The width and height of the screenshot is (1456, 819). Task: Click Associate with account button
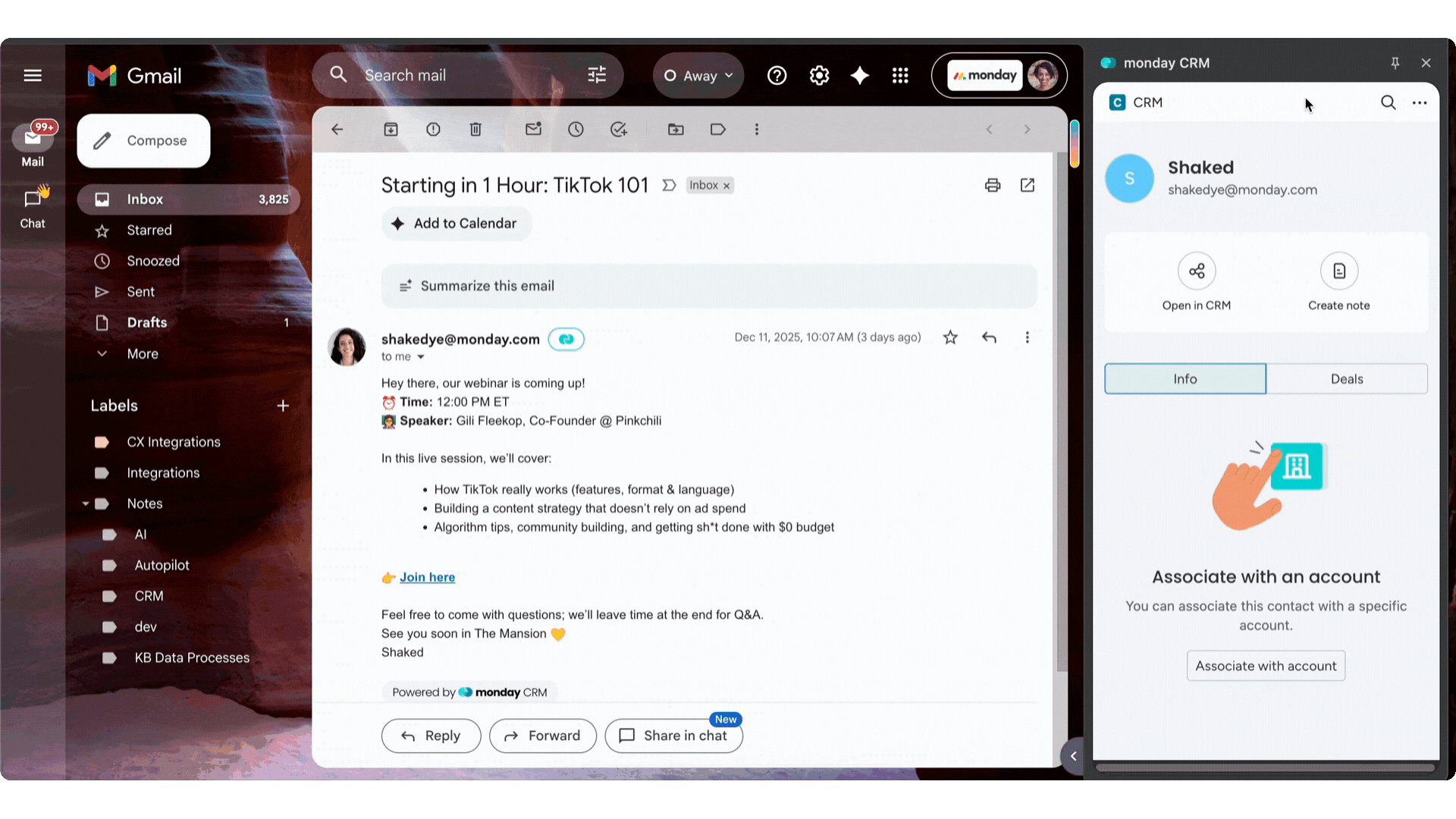pos(1266,666)
